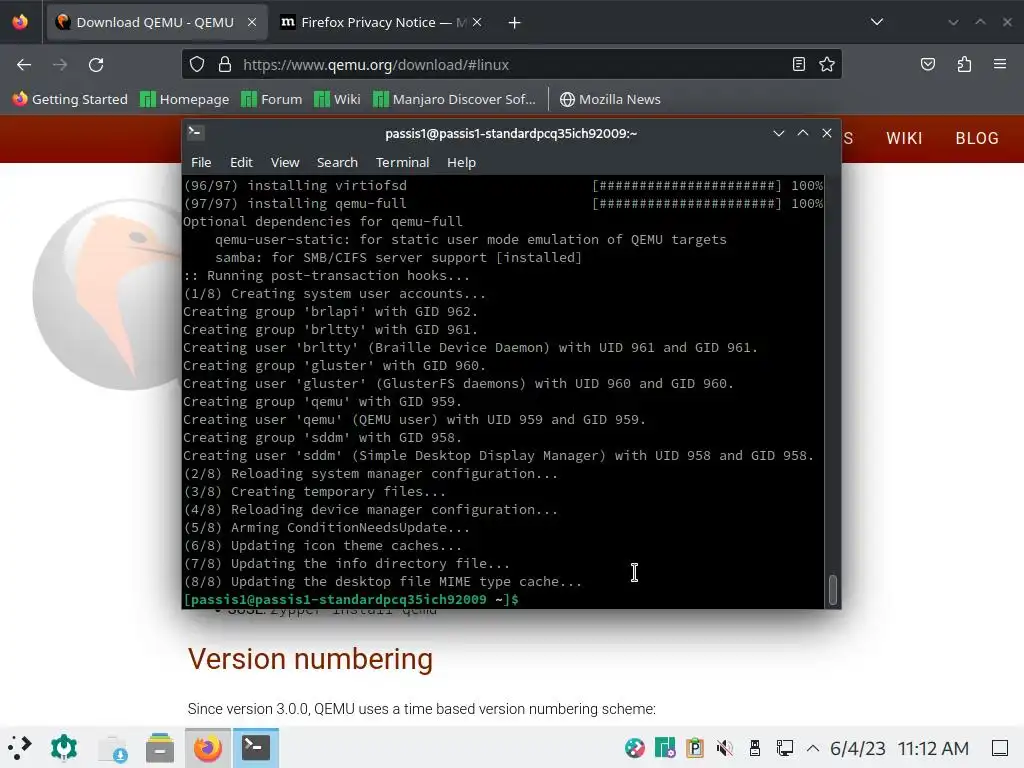The image size is (1024, 768).
Task: Open the clipboard tray icon
Action: (695, 748)
